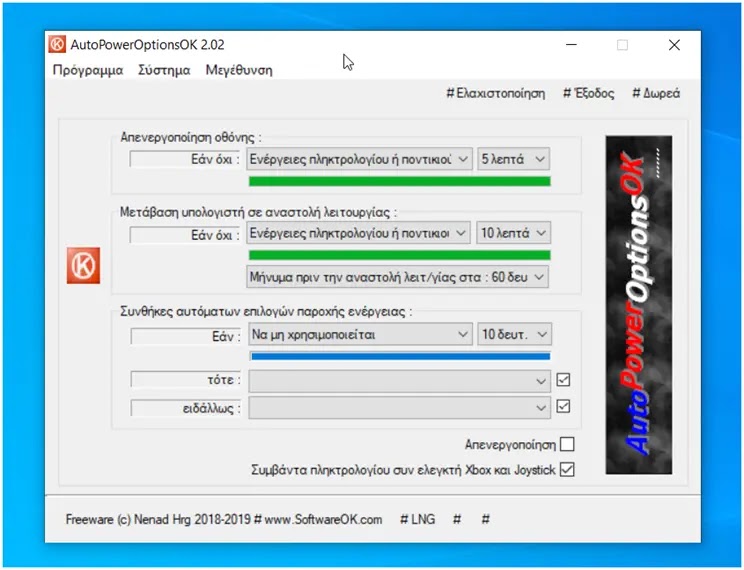744x570 pixels.
Task: Click the Εάν όχι field under Μετάβαση υπολογιστή
Action: coord(185,234)
